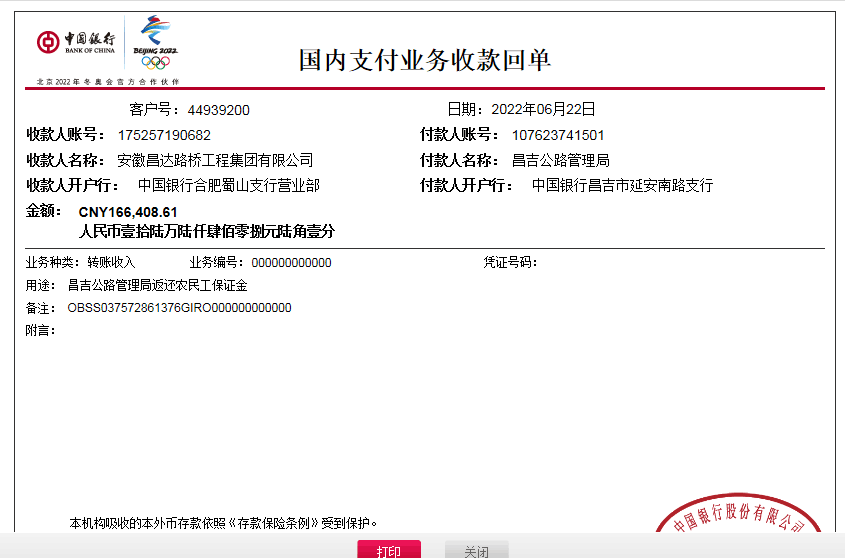845x558 pixels.
Task: Click payee bank 中国银行合肥蜀山支行营业部
Action: point(229,185)
